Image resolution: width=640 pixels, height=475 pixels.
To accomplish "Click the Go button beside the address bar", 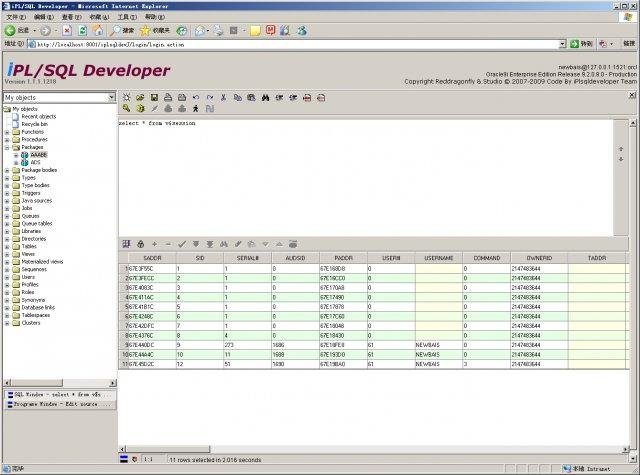I will [x=581, y=44].
